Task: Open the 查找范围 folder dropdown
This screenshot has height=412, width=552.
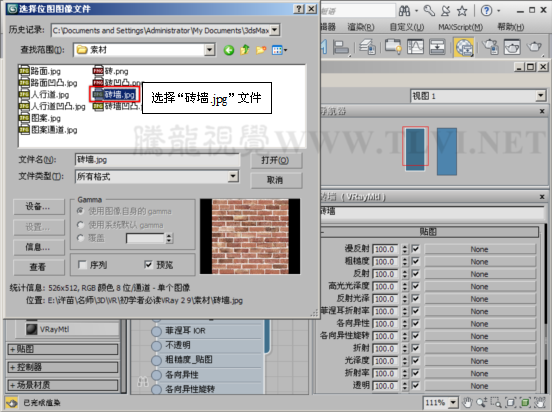Action: click(x=210, y=50)
